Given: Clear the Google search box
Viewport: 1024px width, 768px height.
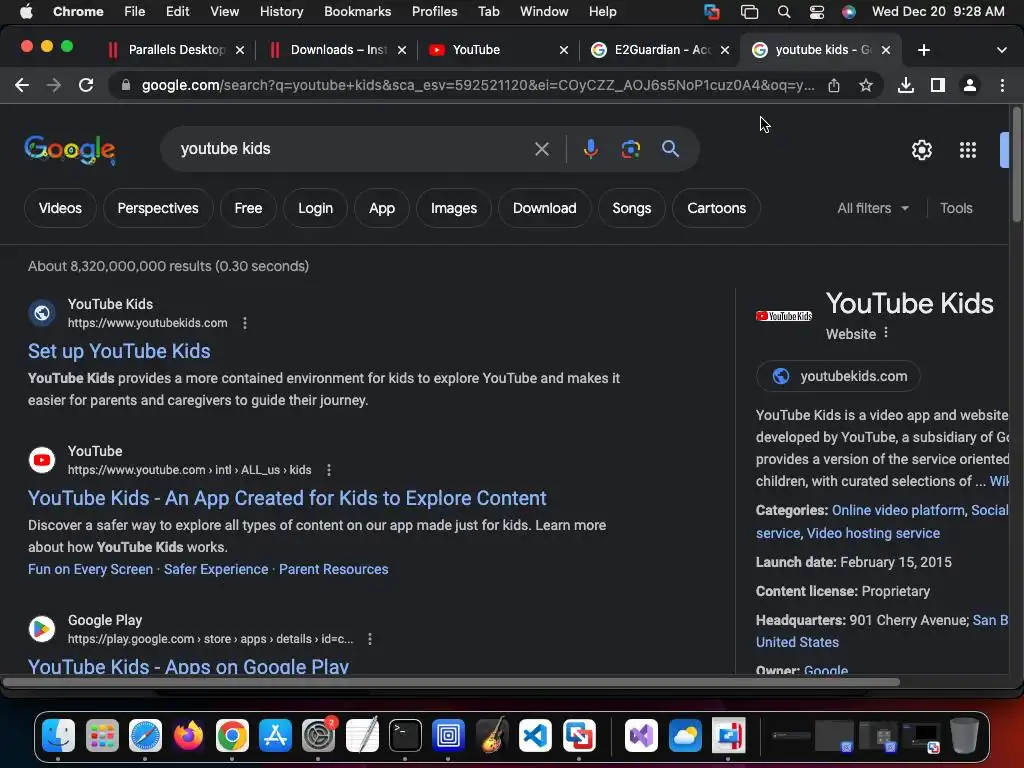Looking at the screenshot, I should (x=541, y=150).
